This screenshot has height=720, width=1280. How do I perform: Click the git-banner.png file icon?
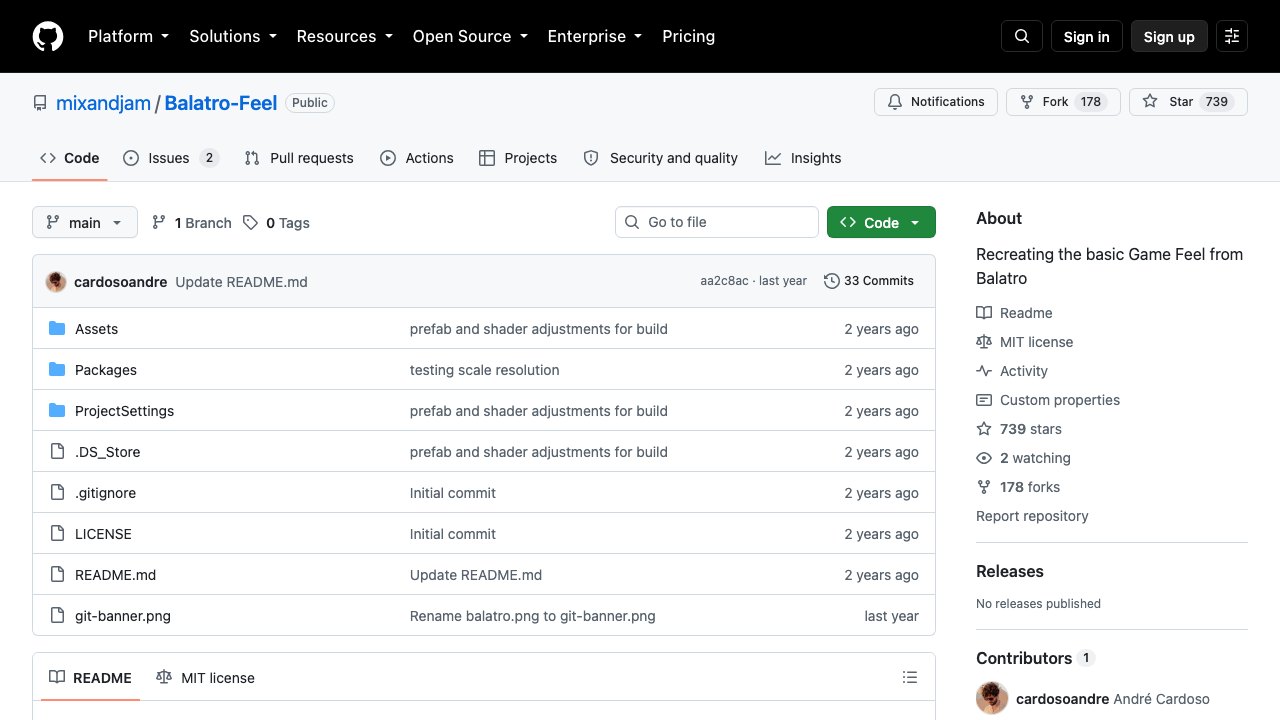pyautogui.click(x=57, y=616)
